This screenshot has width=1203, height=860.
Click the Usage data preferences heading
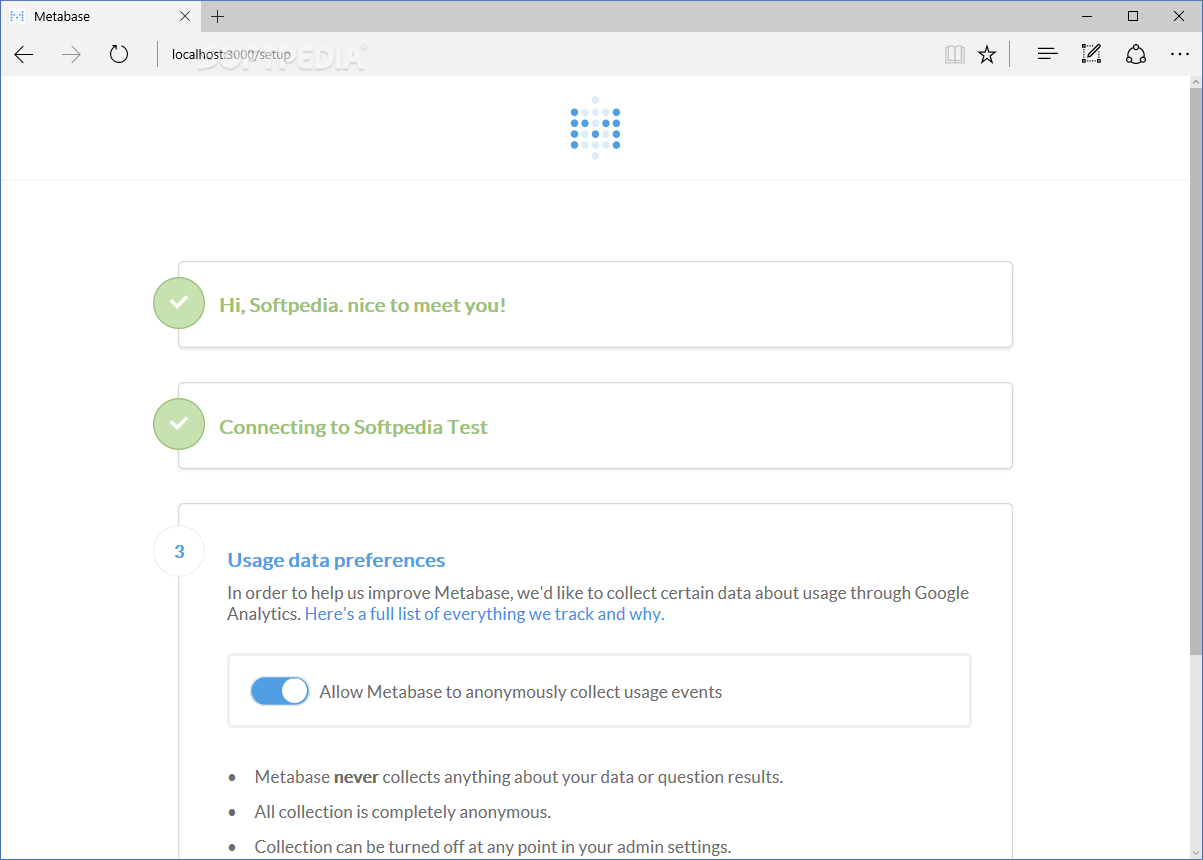(x=337, y=560)
